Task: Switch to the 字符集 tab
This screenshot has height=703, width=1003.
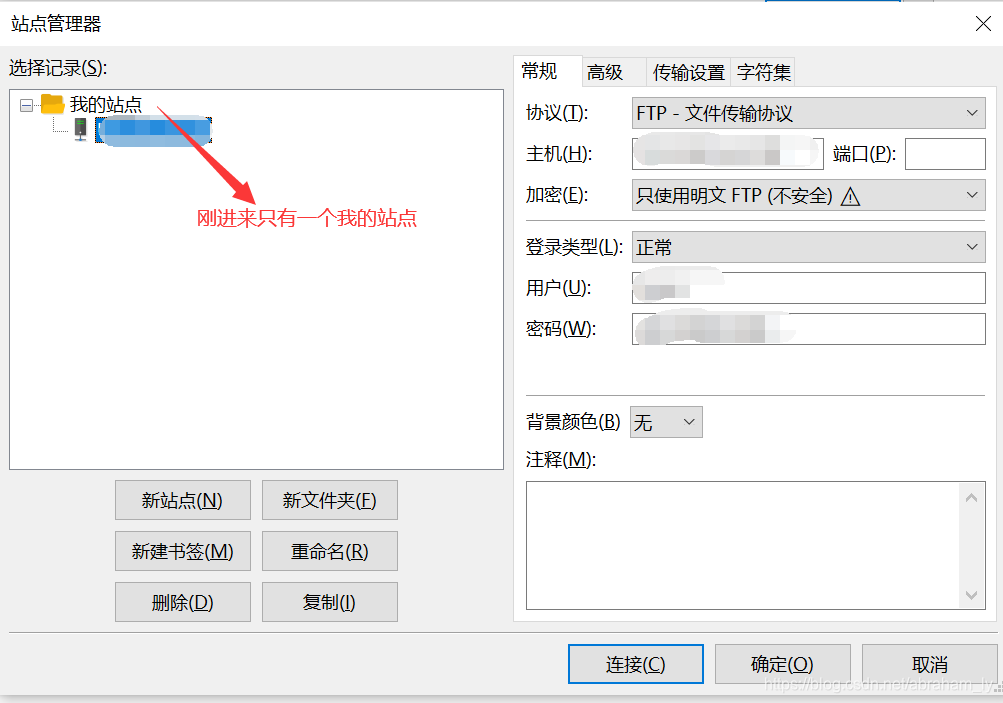Action: coord(763,71)
